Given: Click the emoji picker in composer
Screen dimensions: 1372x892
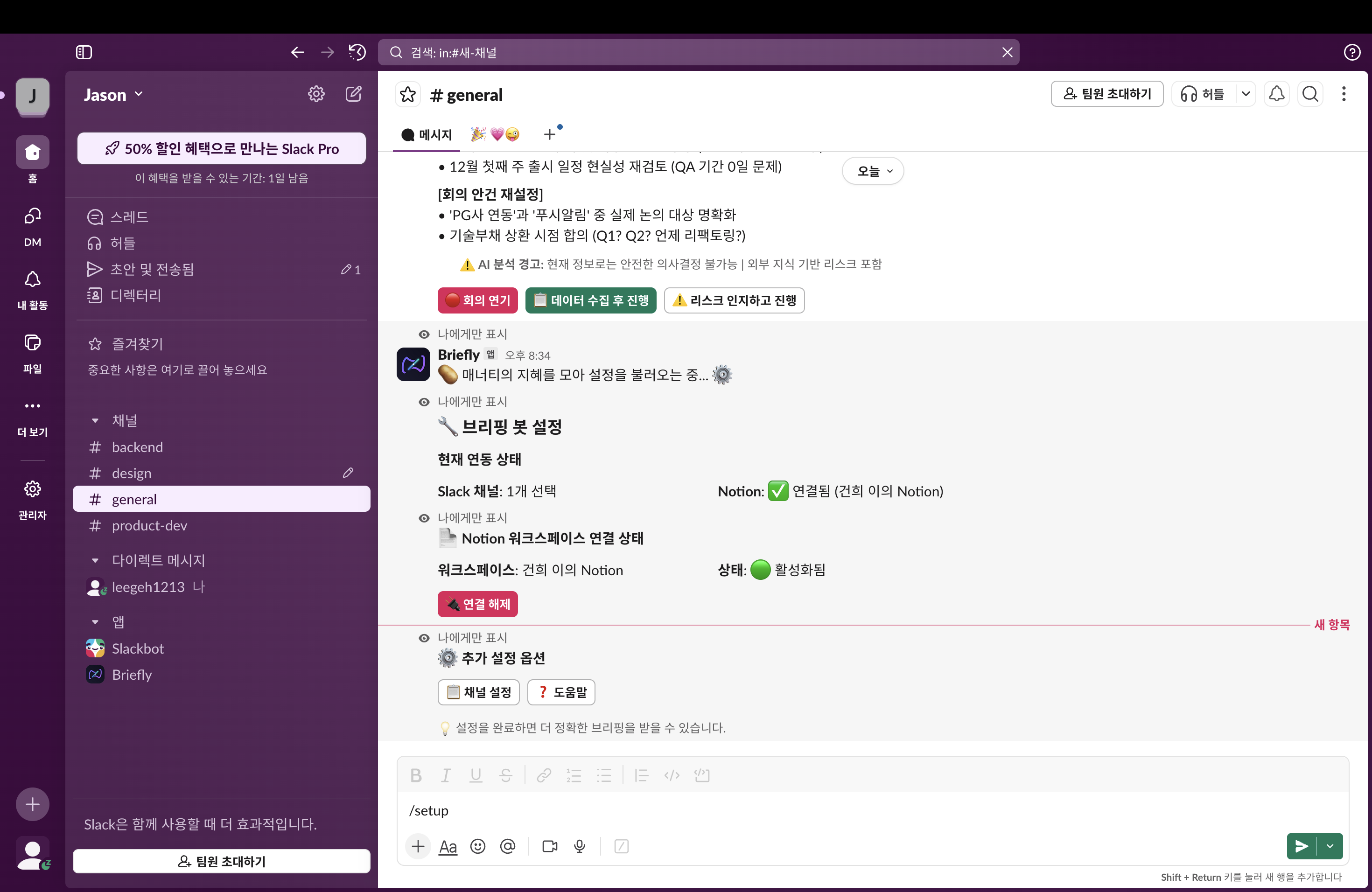Looking at the screenshot, I should (477, 846).
